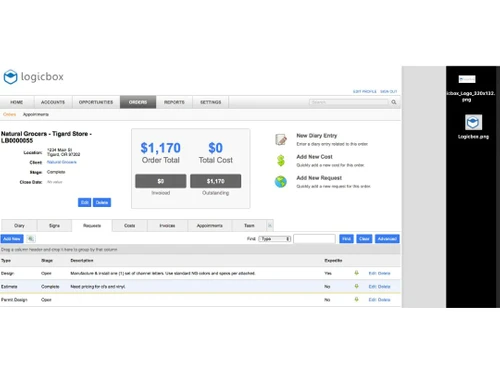Click Edit in the Estimate row
Image resolution: width=500 pixels, height=375 pixels.
point(372,286)
